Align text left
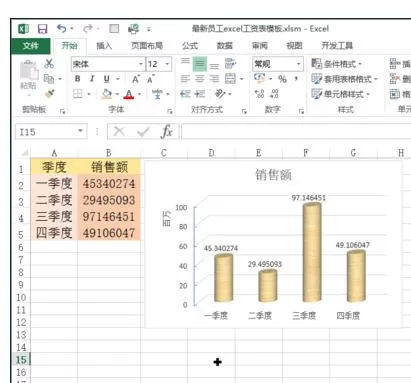This screenshot has height=383, width=411. [x=185, y=79]
